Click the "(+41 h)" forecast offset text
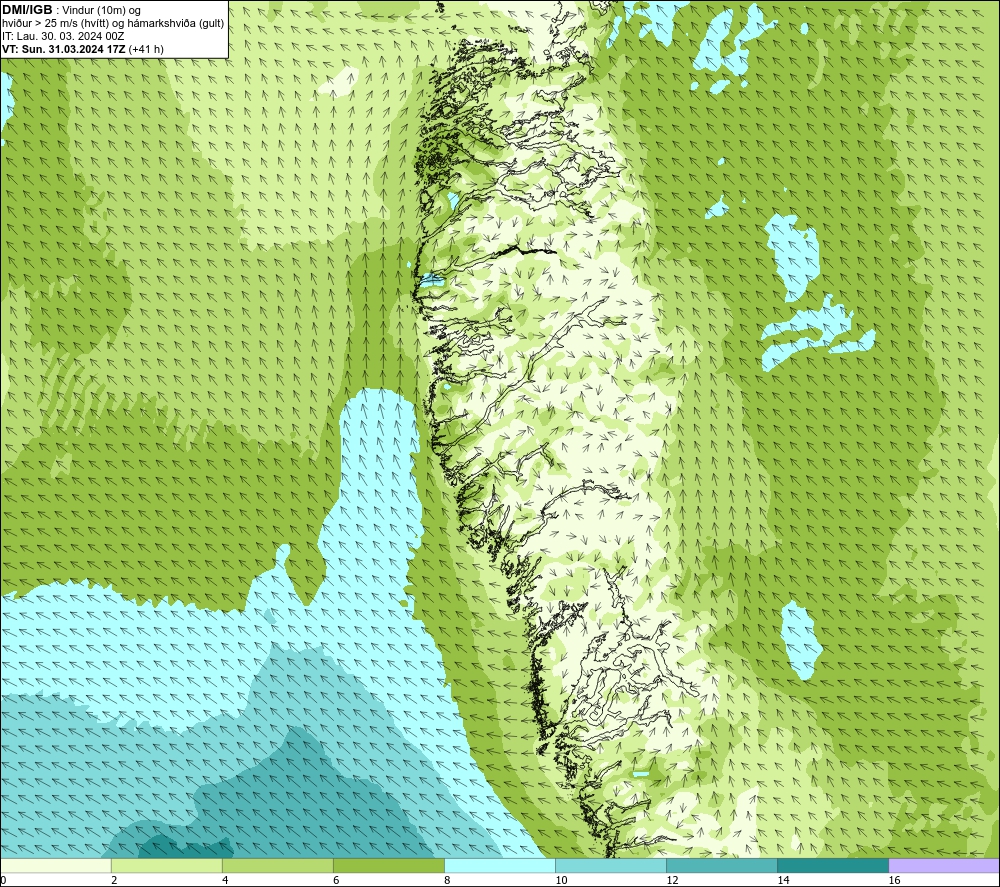Screen dimensions: 1000x887 (x=146, y=49)
